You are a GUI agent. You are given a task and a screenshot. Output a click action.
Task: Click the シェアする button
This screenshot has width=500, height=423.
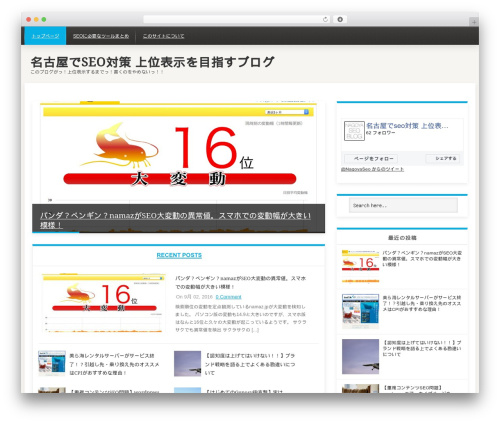pos(443,158)
